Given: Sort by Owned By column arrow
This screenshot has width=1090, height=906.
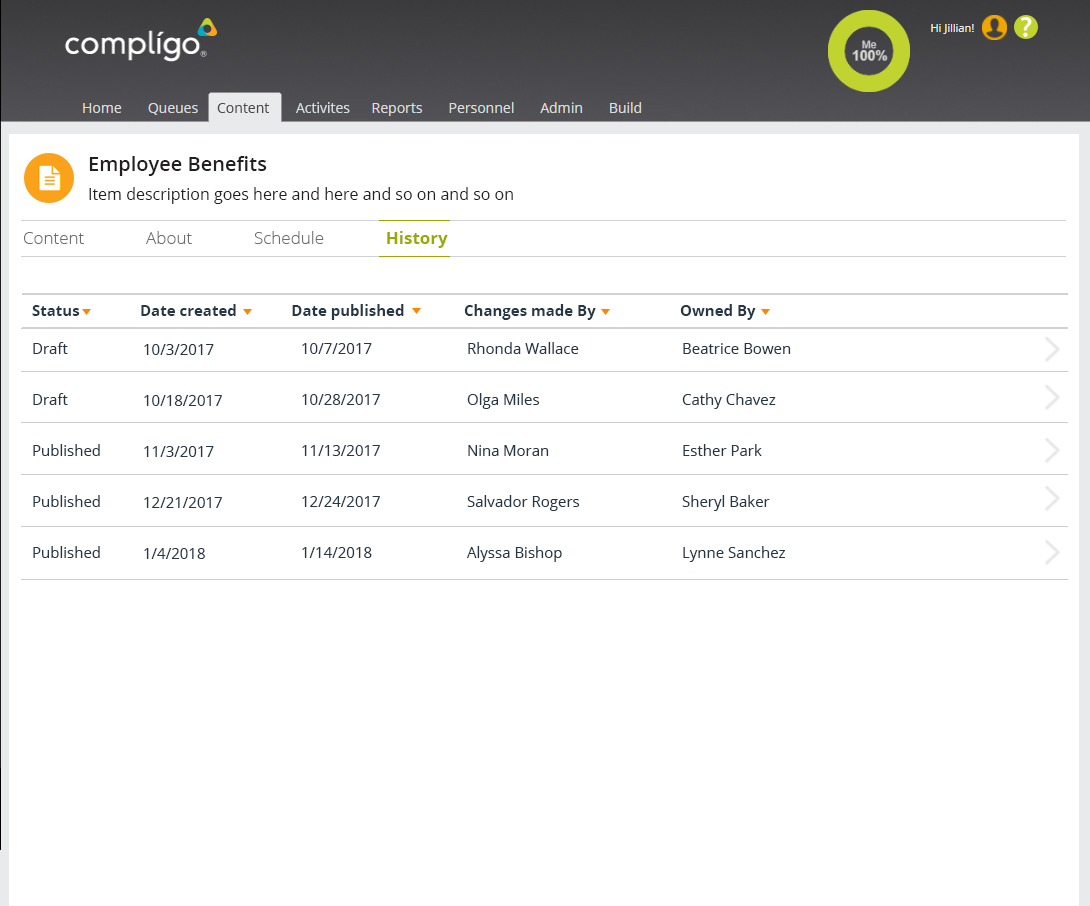Looking at the screenshot, I should pyautogui.click(x=765, y=312).
